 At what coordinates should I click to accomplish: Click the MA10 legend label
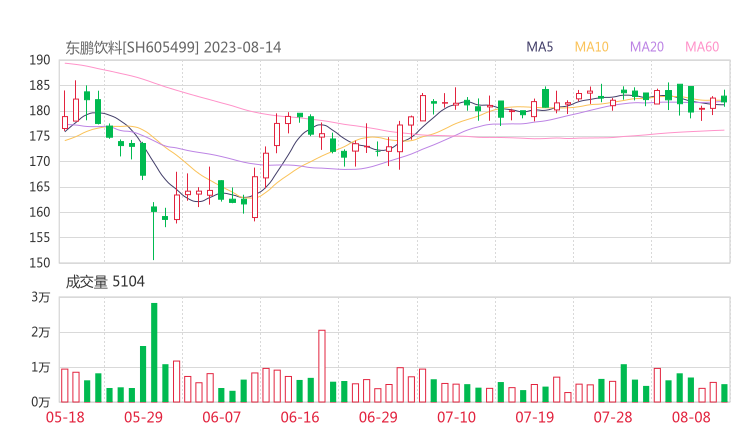591,47
